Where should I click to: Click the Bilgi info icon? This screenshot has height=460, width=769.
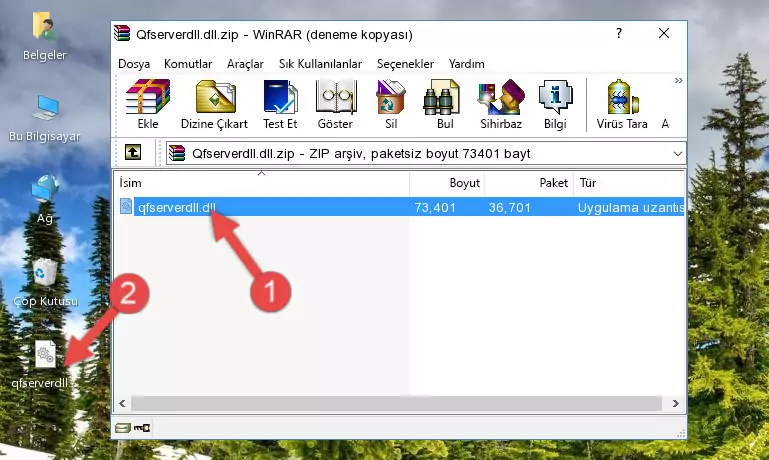pos(555,104)
